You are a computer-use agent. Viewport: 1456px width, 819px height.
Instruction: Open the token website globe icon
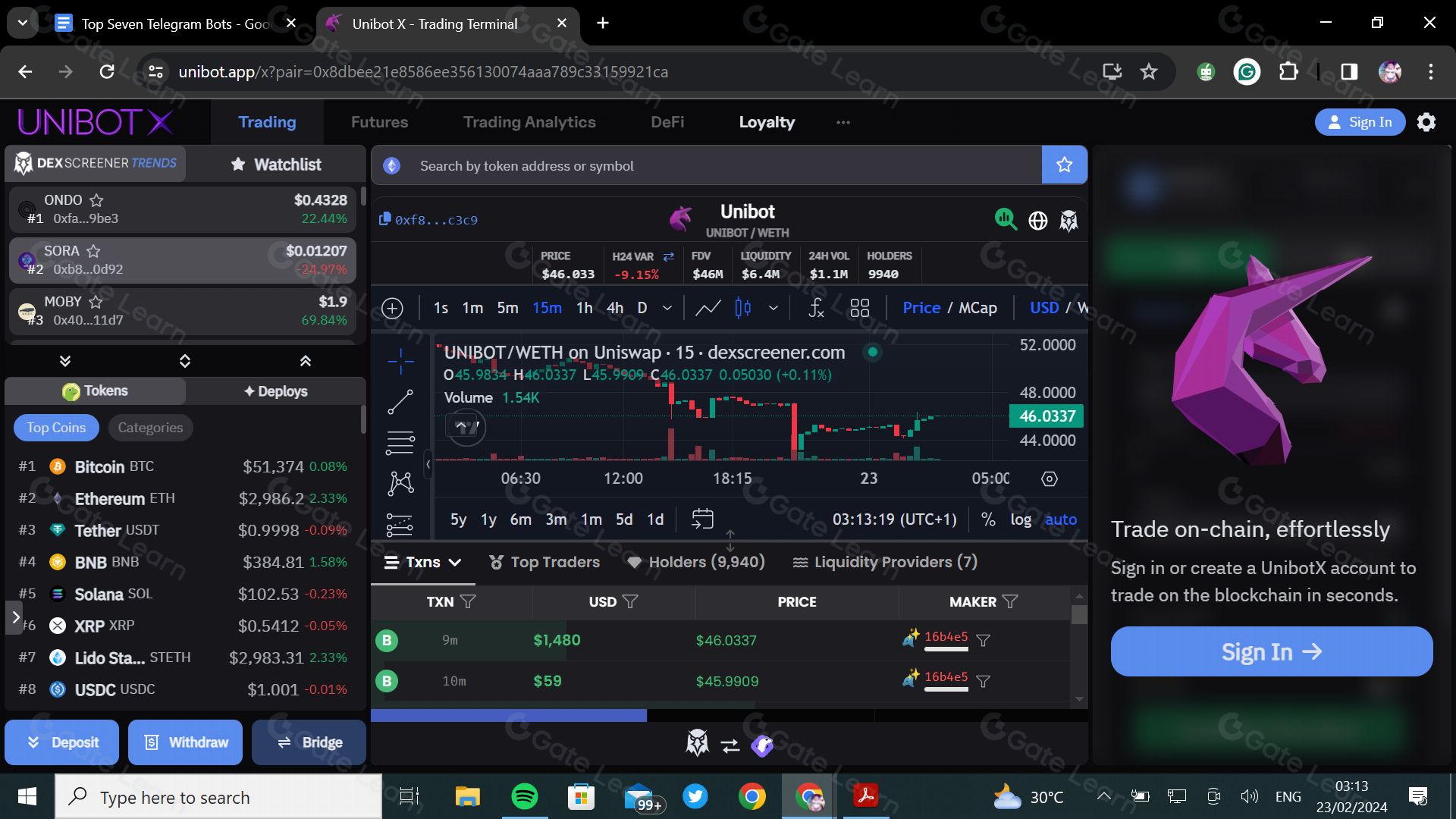(x=1037, y=221)
